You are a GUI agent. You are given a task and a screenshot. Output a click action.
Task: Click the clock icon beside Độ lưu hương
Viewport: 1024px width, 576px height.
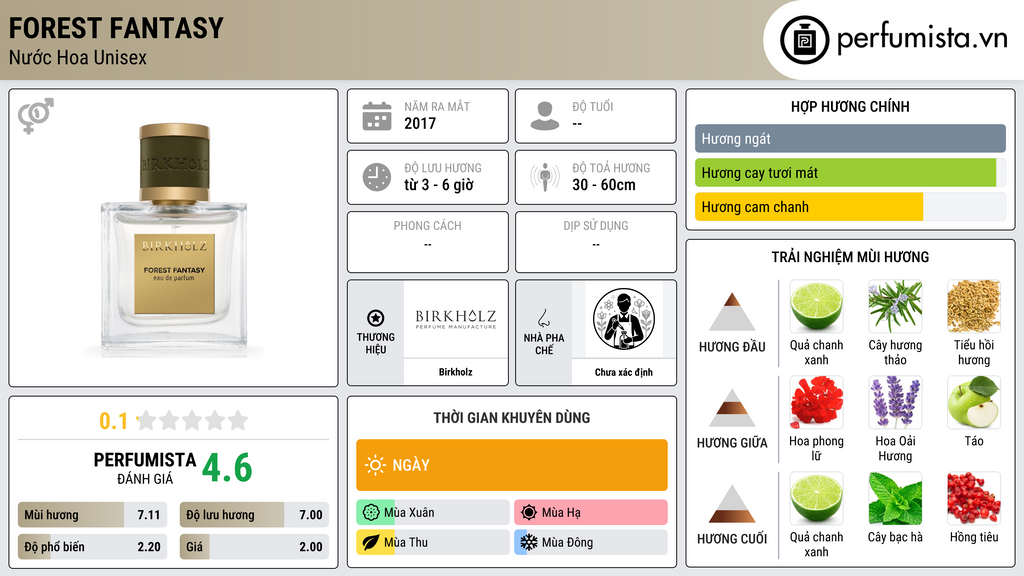point(377,177)
